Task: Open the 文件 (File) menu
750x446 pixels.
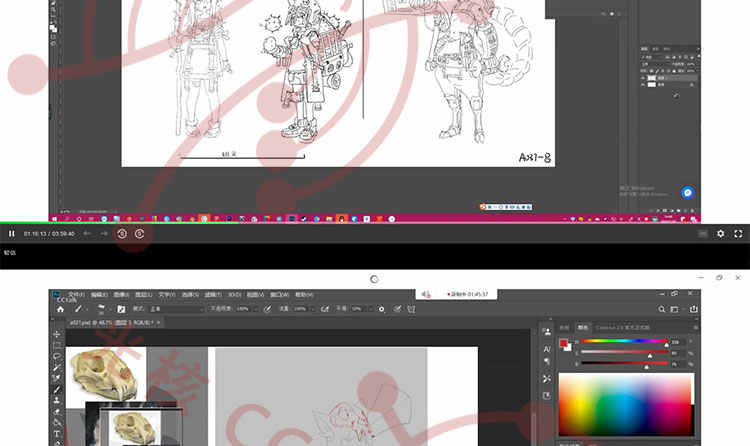Action: tap(76, 295)
